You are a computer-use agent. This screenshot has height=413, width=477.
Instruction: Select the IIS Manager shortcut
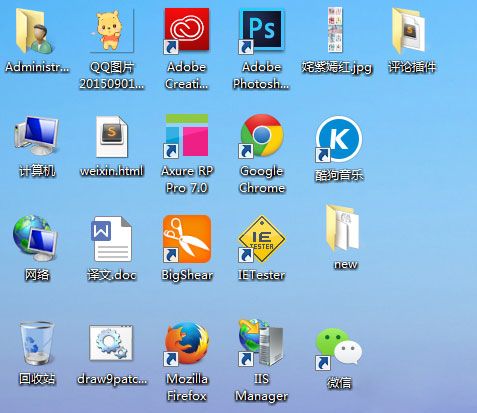click(261, 343)
